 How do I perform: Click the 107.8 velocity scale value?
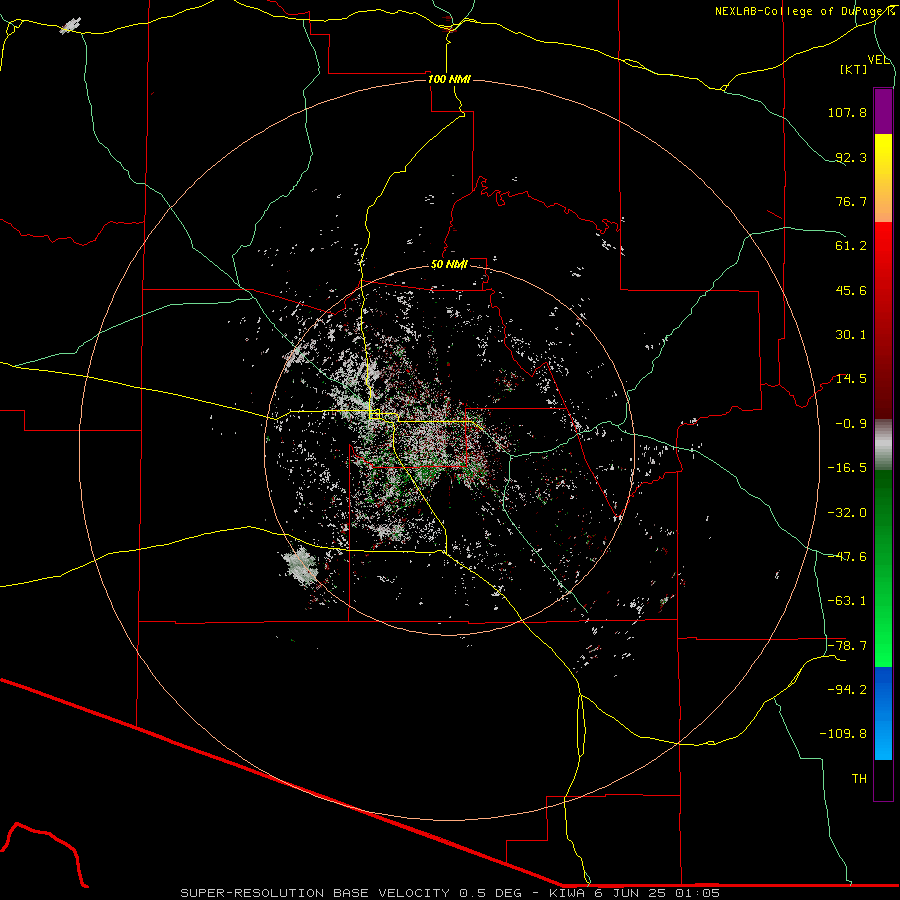coord(847,112)
